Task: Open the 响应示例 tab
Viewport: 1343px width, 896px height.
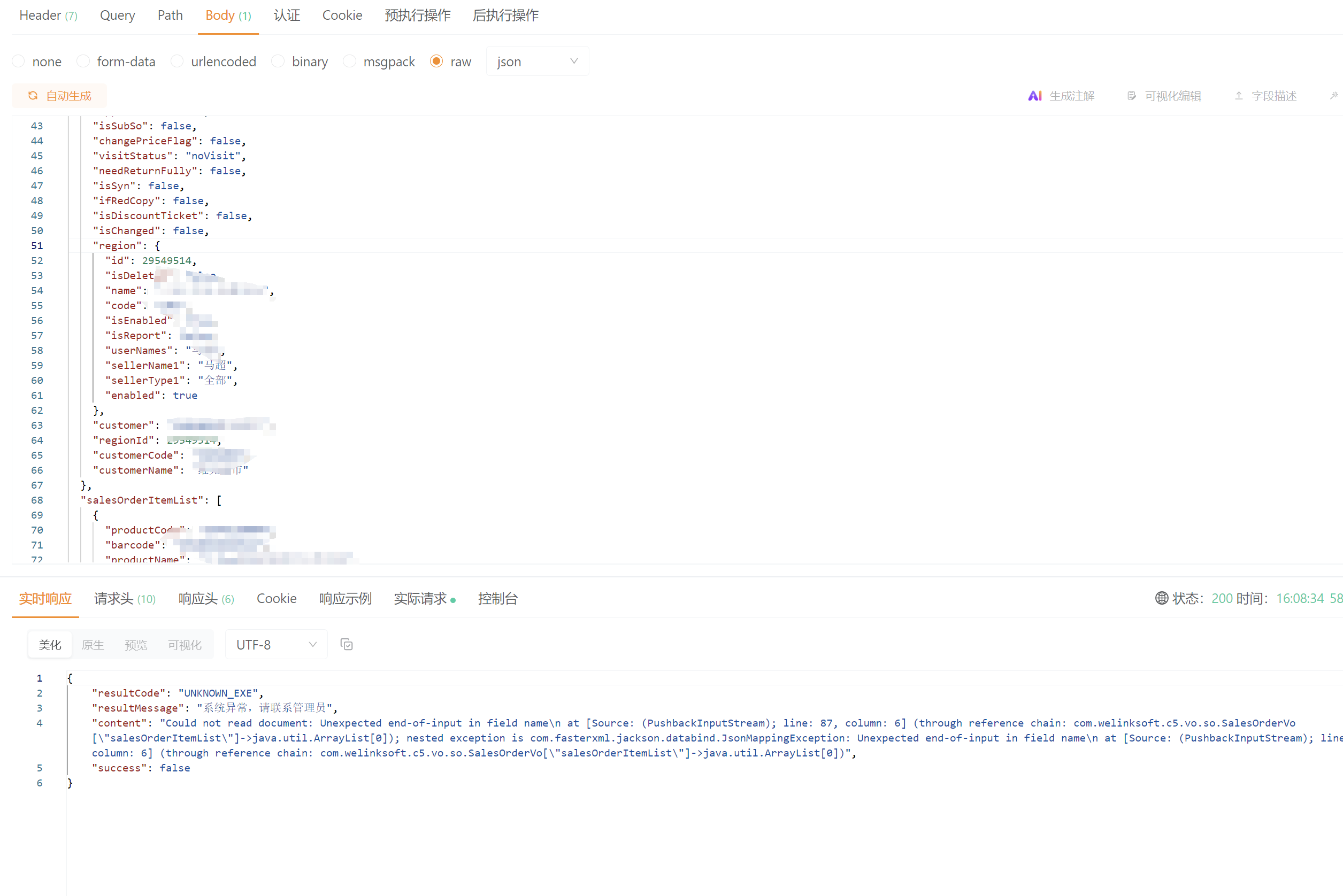Action: 346,598
